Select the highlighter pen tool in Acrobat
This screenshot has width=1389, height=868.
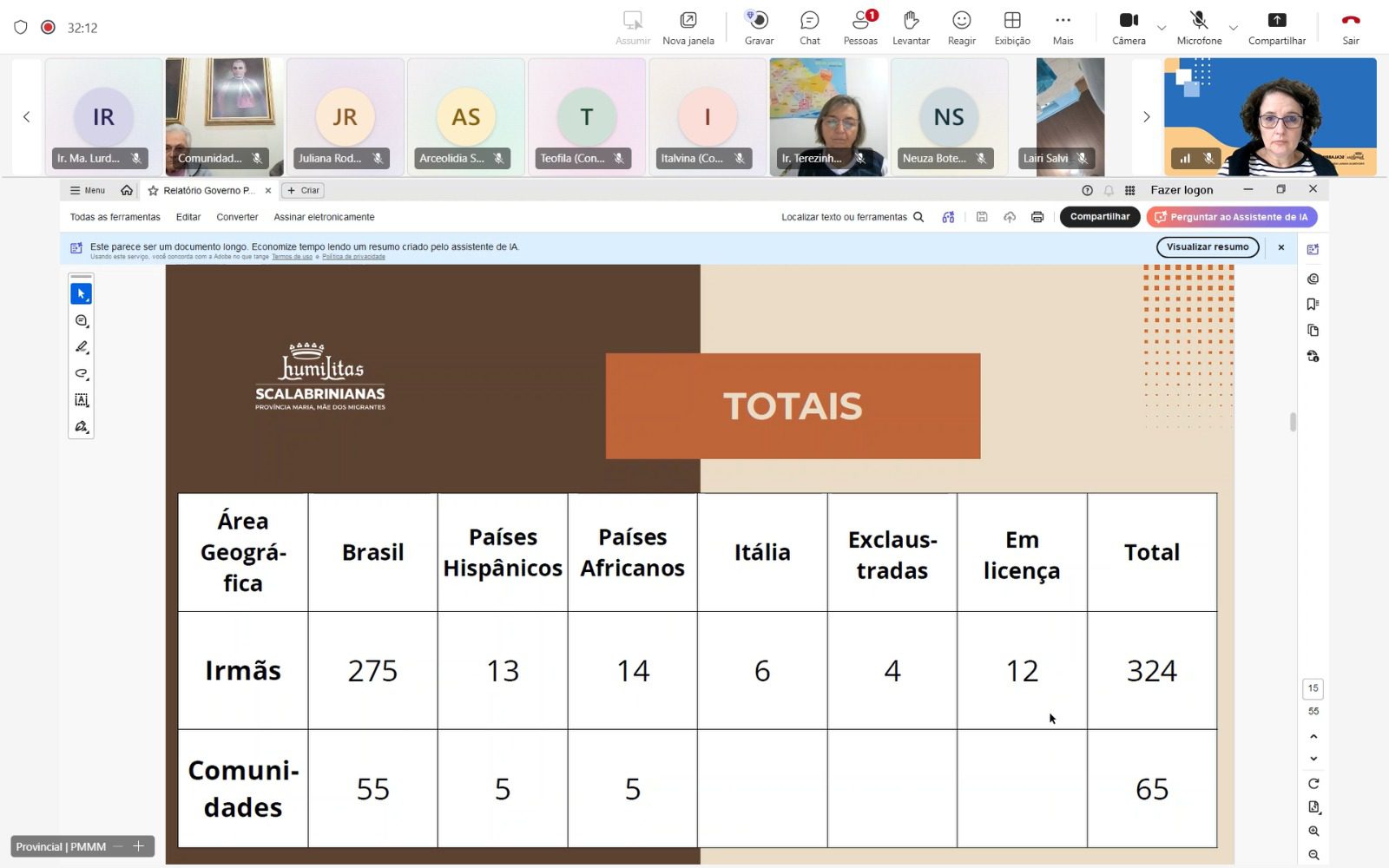coord(82,347)
